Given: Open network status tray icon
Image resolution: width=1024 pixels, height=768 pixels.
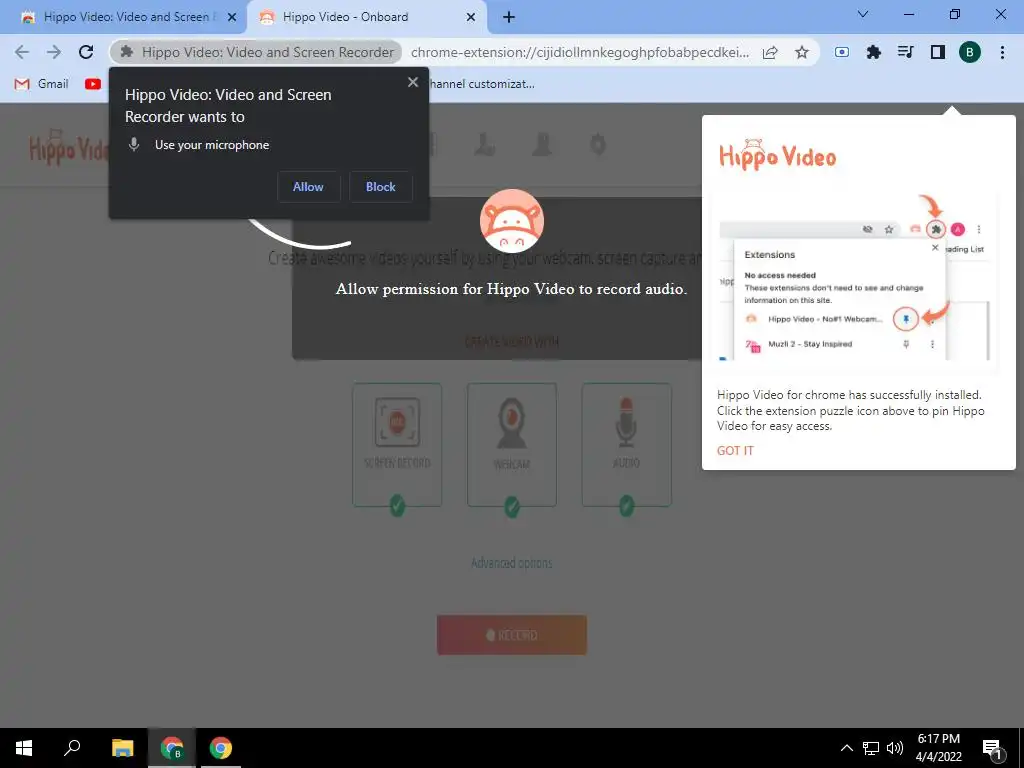Looking at the screenshot, I should (x=871, y=748).
